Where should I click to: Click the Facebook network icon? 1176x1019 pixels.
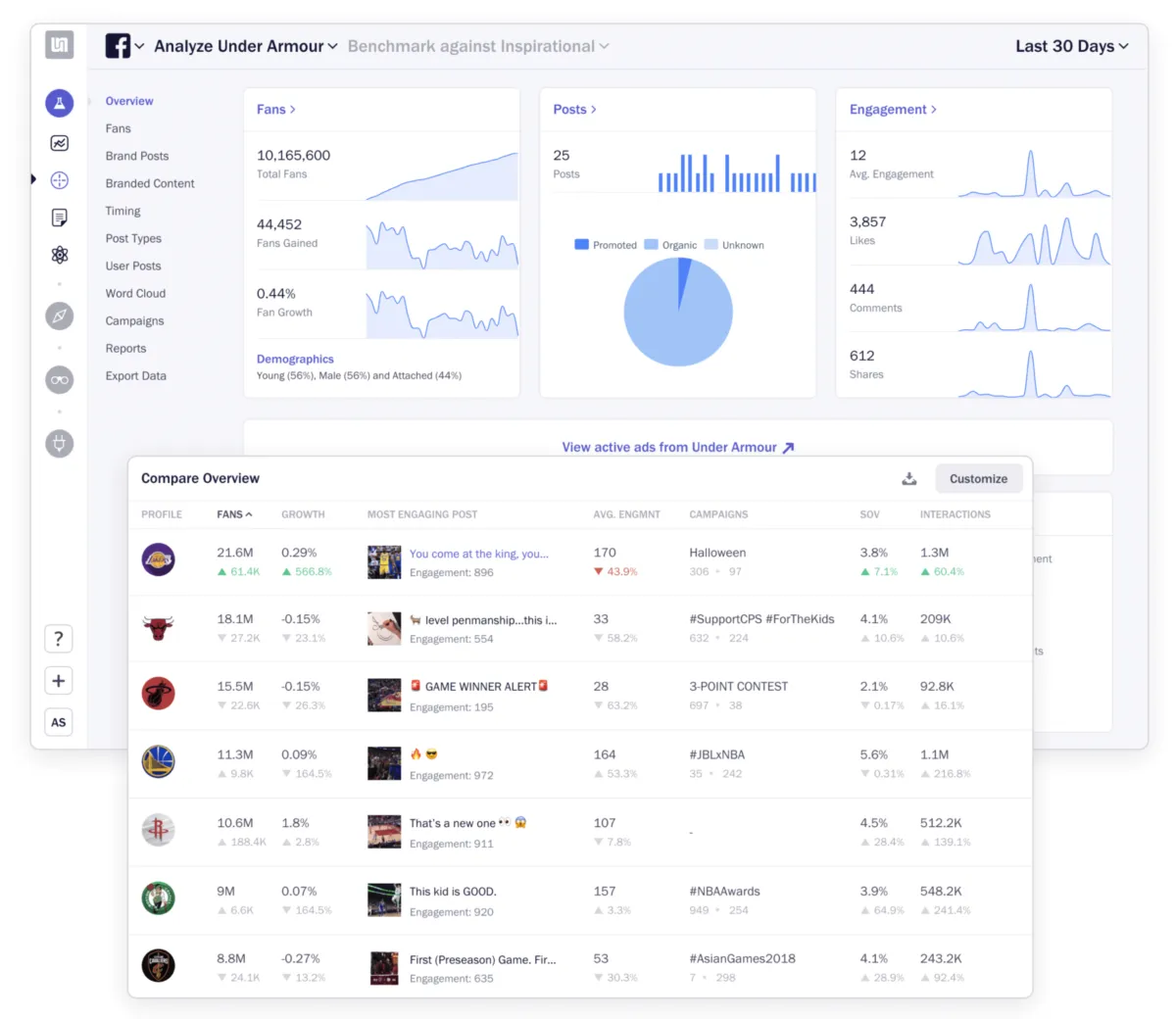pyautogui.click(x=118, y=46)
